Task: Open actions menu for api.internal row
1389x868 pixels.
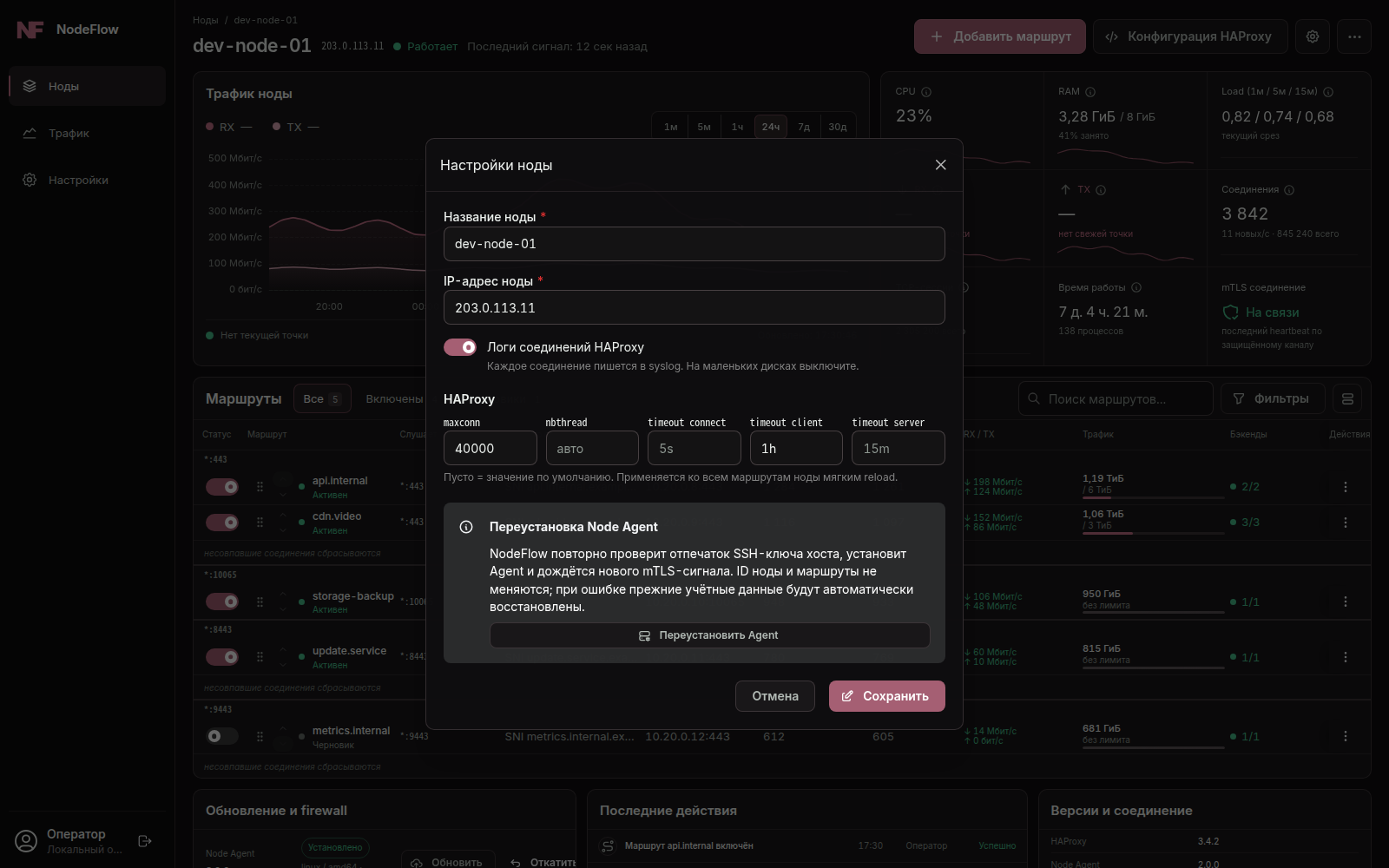Action: (1346, 487)
